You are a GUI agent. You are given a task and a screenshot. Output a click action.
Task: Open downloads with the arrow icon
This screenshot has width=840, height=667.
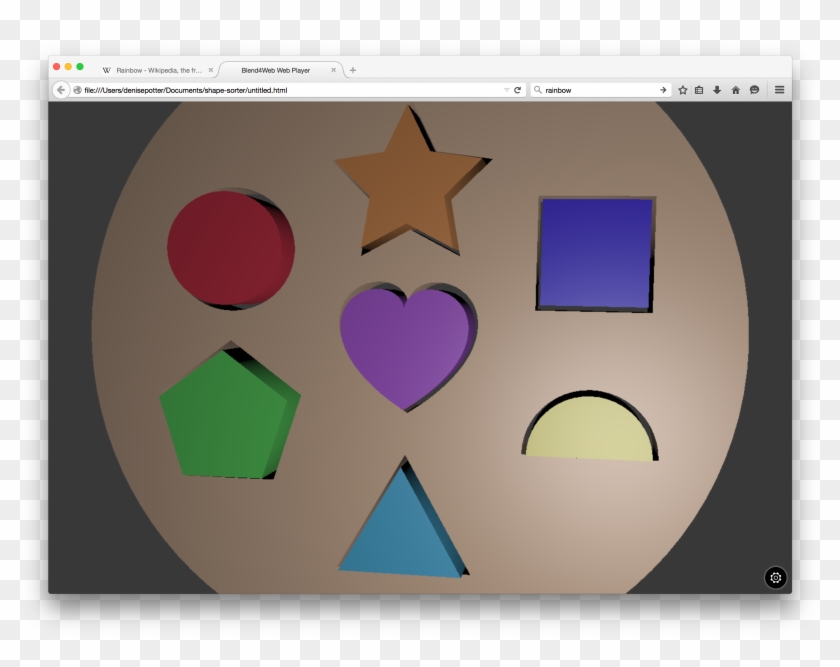717,89
